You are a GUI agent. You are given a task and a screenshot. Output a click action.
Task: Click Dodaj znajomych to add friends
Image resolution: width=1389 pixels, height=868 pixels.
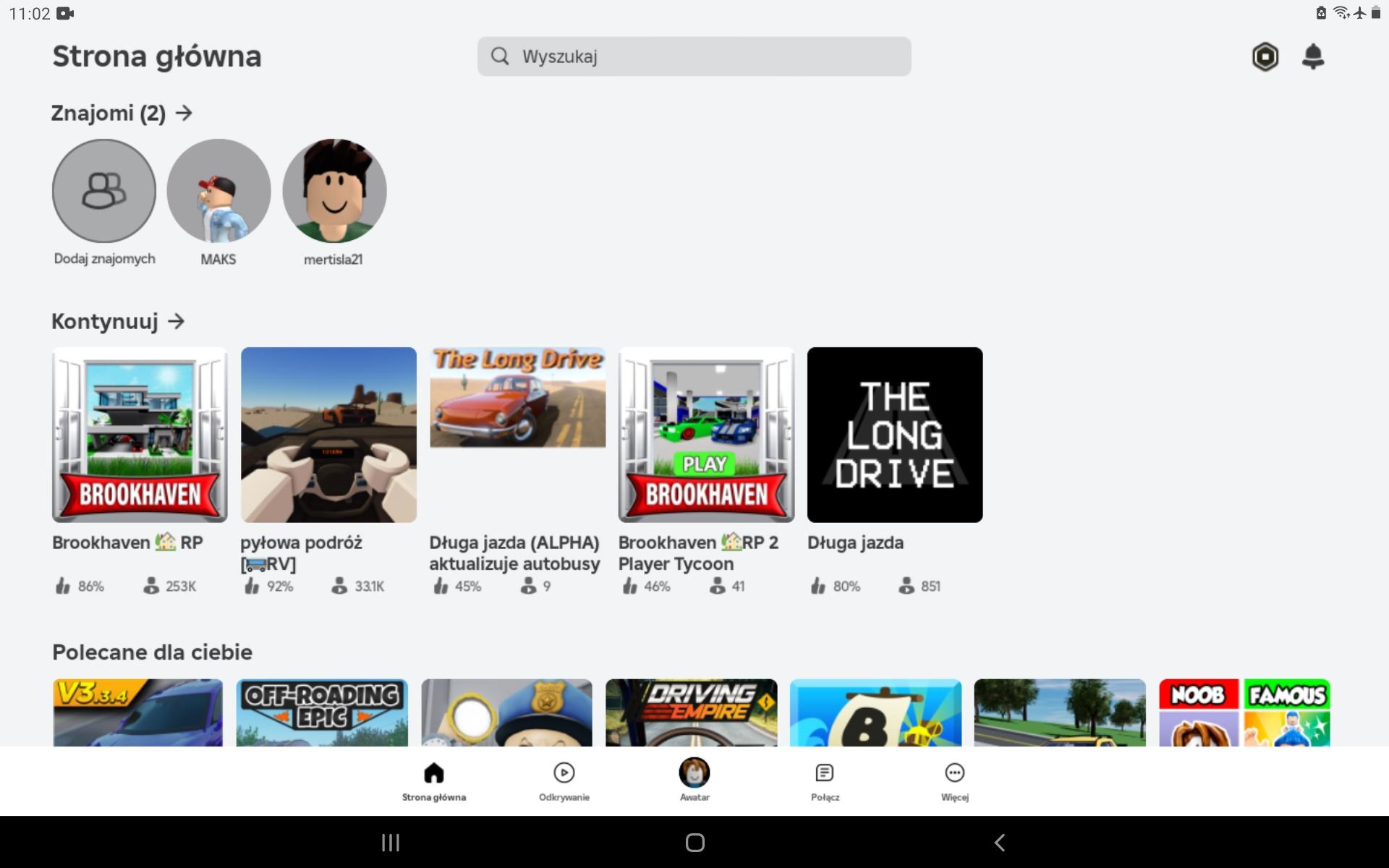[x=103, y=190]
